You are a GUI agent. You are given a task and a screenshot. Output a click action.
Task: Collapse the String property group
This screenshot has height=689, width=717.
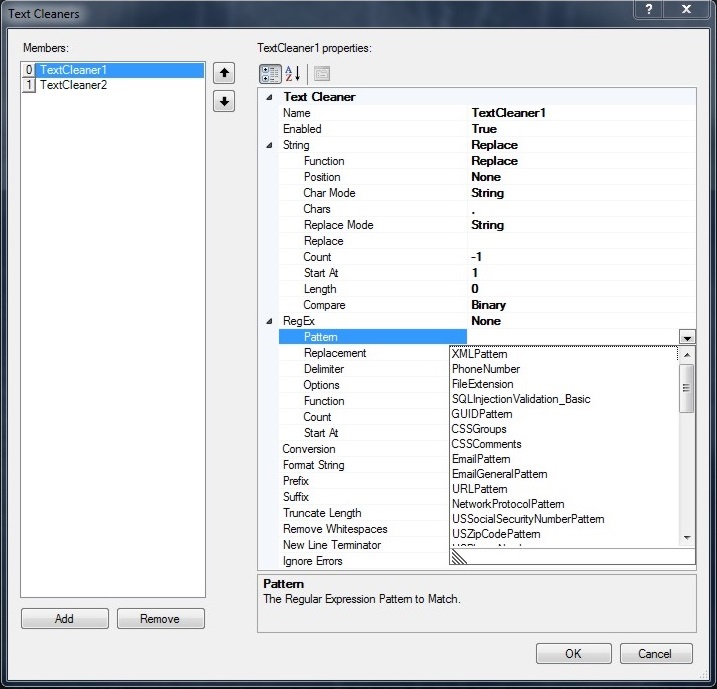[x=268, y=145]
